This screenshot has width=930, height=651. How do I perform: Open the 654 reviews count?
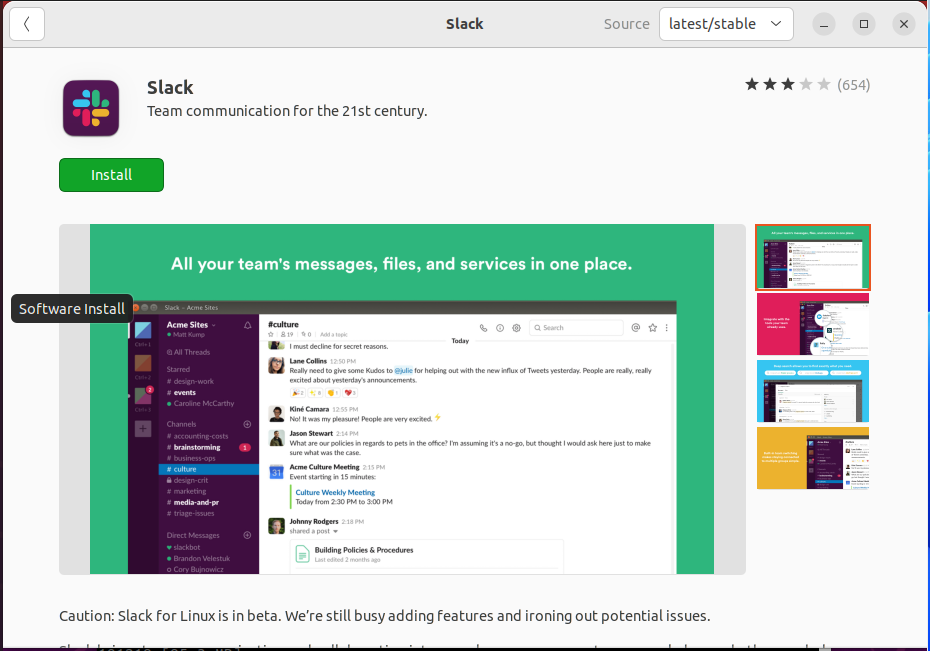click(x=853, y=85)
